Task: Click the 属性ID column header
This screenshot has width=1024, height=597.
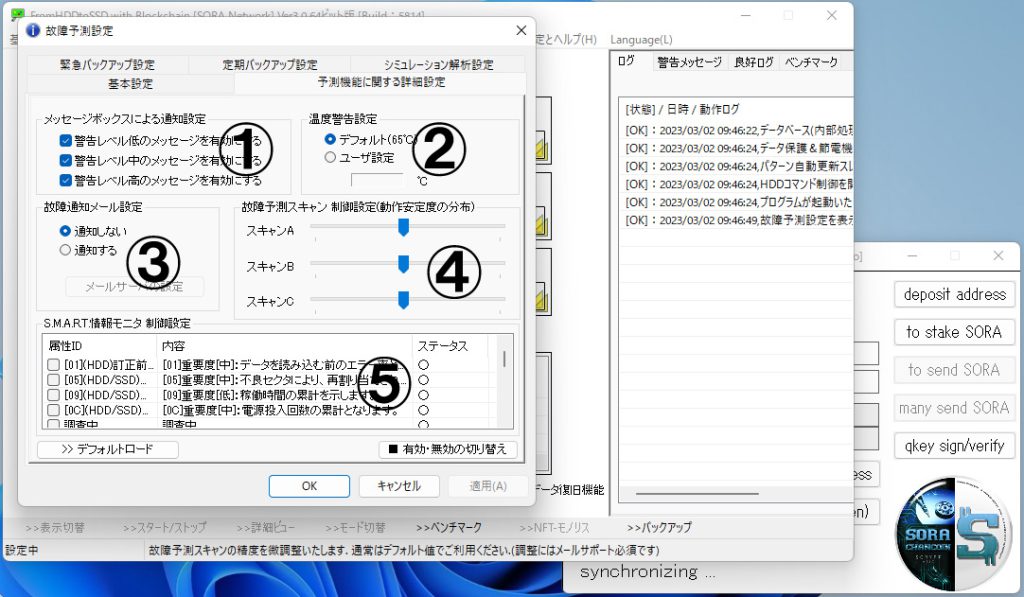Action: coord(100,346)
